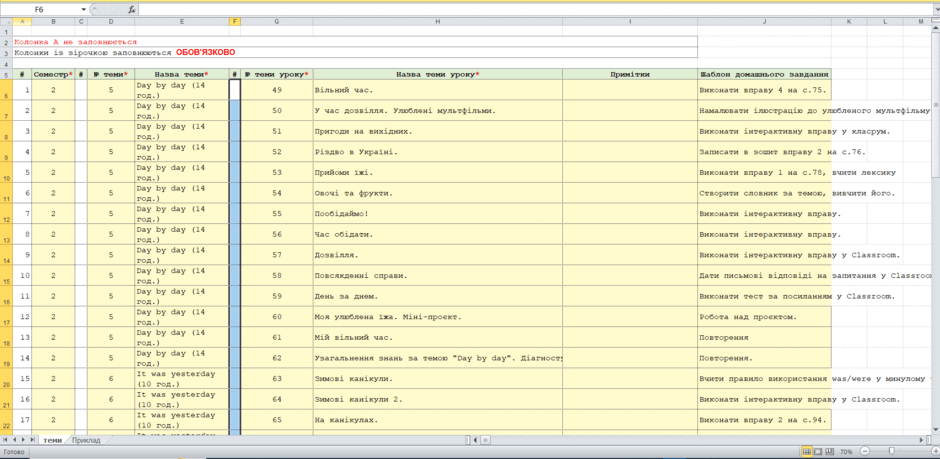The image size is (940, 459).
Task: Switch to Page Layout view icon
Action: point(819,451)
